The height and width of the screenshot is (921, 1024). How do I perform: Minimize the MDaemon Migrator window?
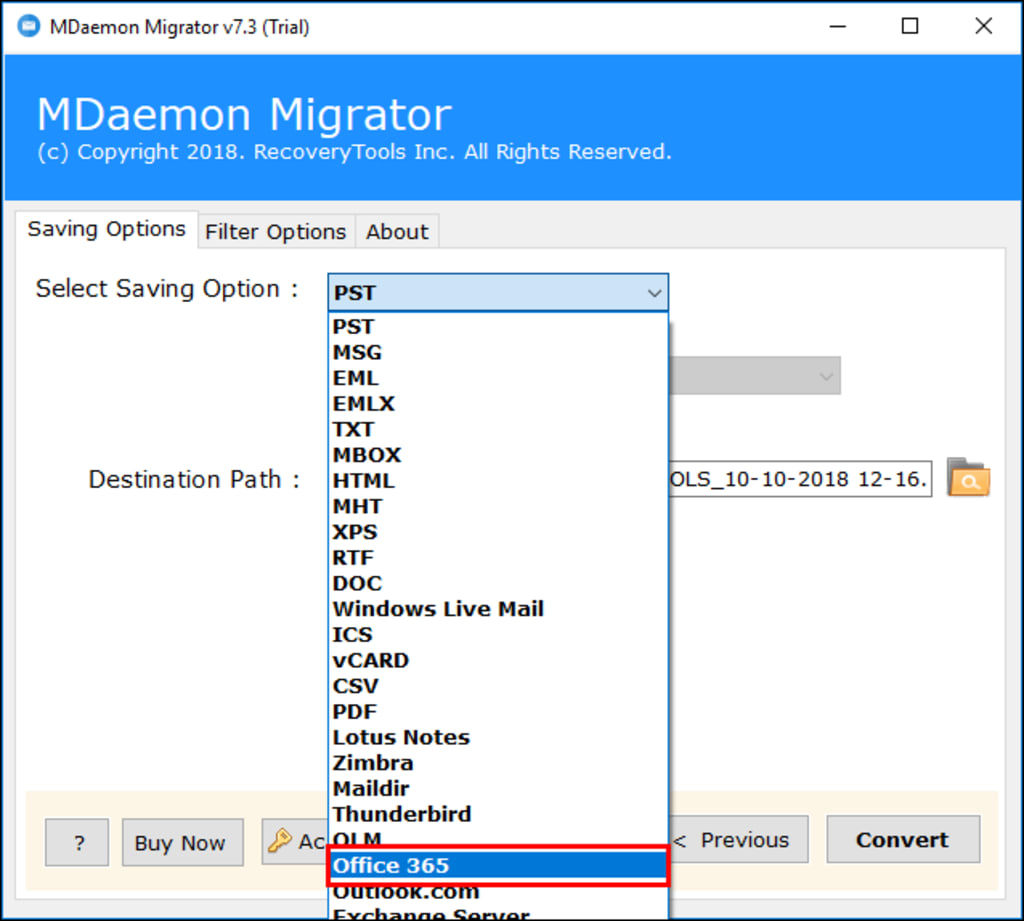tap(838, 26)
